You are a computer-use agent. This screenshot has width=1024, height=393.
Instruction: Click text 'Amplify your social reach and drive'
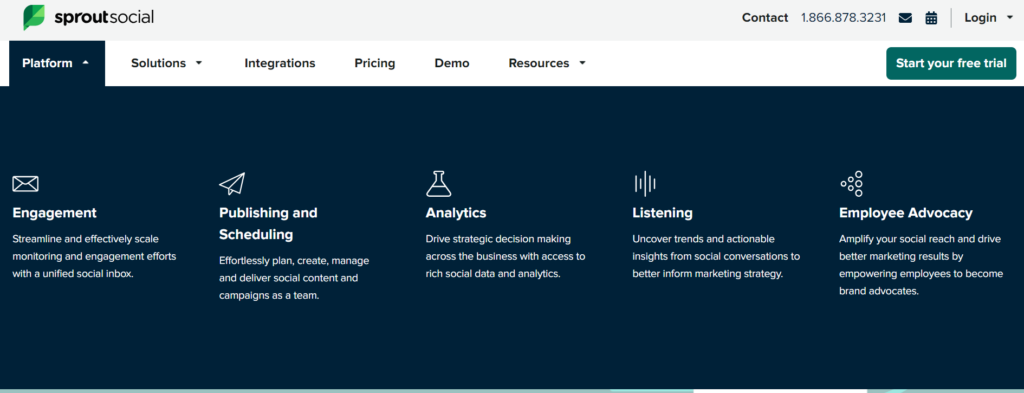pyautogui.click(x=920, y=239)
